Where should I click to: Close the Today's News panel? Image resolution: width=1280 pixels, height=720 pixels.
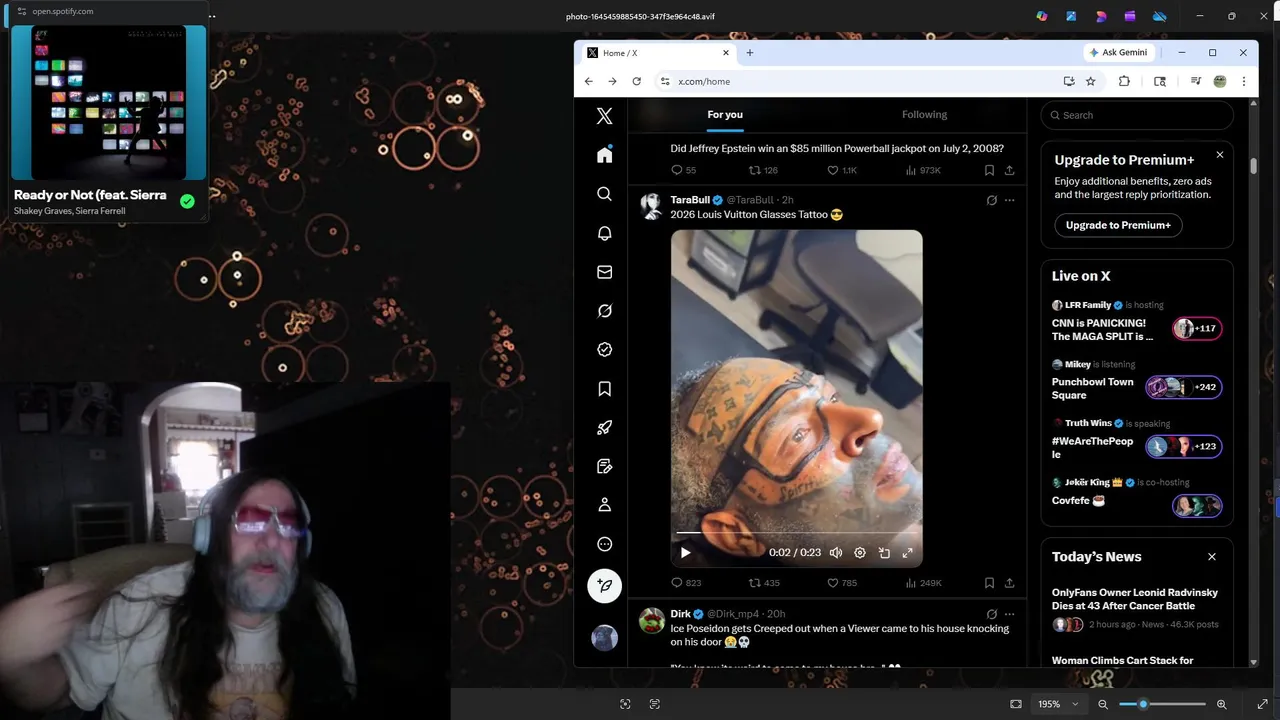(1211, 557)
